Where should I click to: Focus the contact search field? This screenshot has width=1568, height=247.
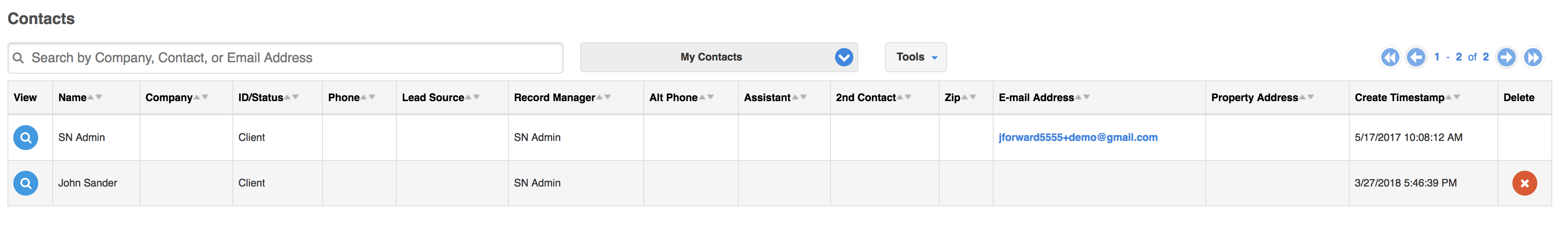click(286, 58)
